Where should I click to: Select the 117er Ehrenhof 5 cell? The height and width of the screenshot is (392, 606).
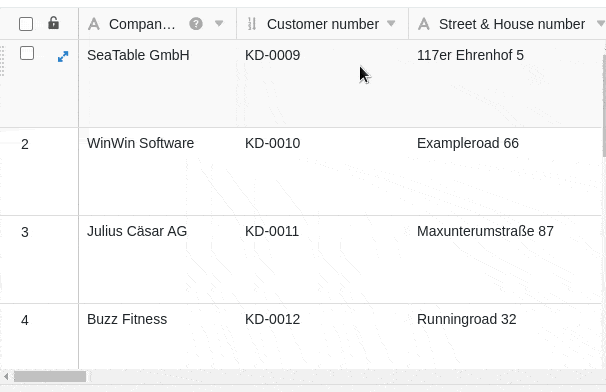coord(505,84)
